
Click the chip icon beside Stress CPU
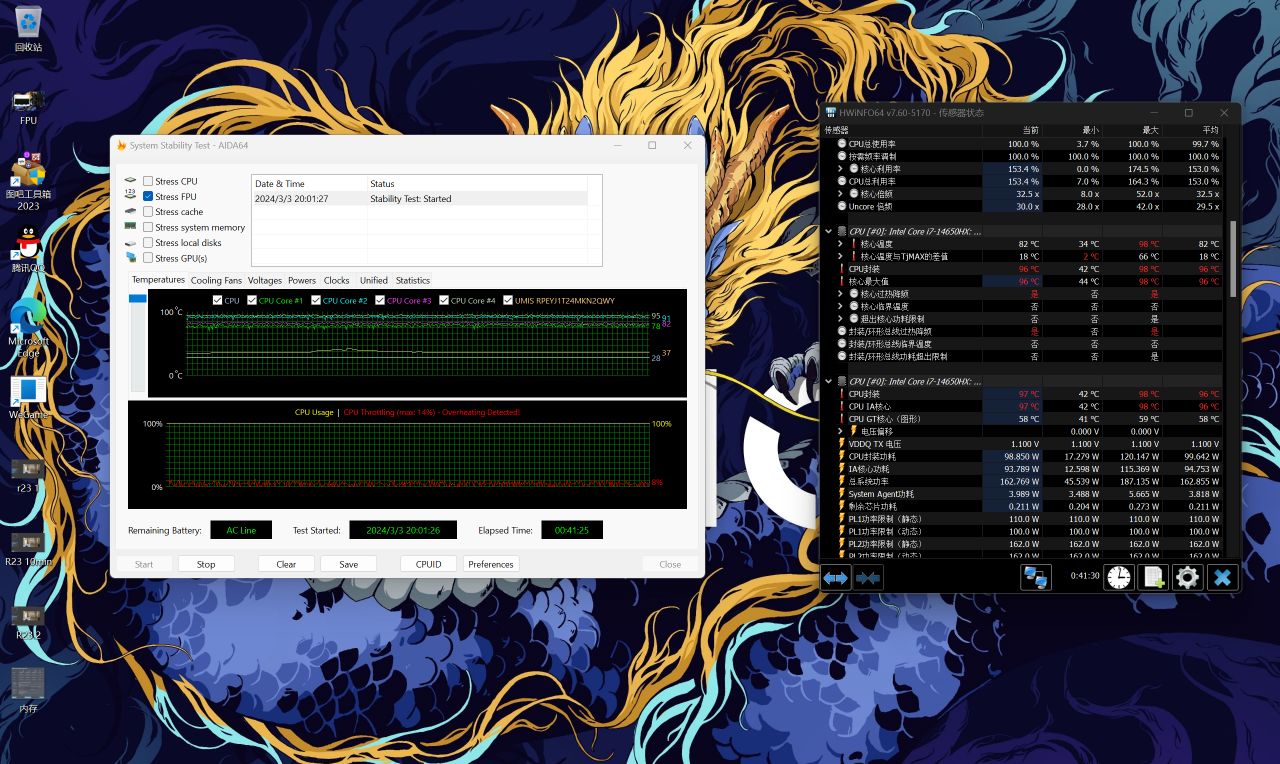point(130,181)
